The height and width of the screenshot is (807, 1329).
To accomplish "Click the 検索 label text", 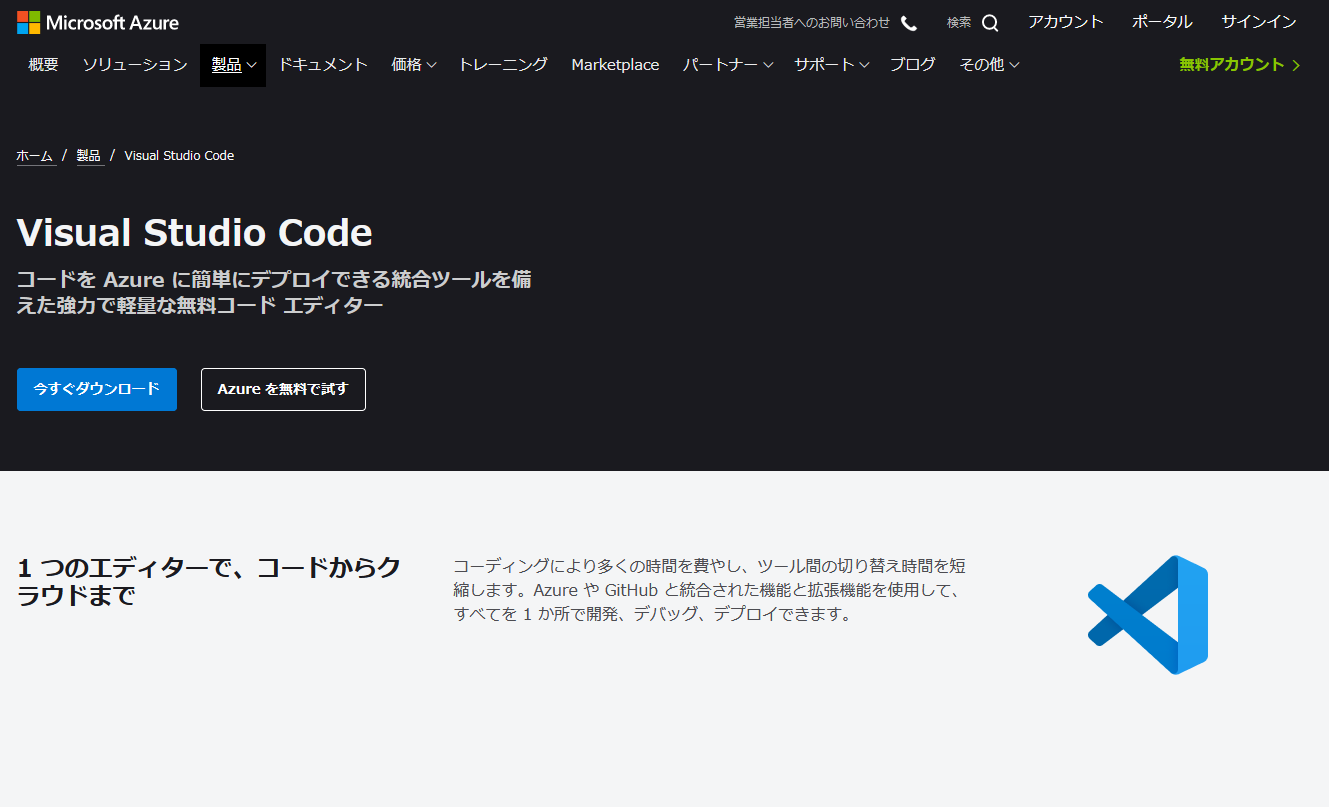I will 959,23.
